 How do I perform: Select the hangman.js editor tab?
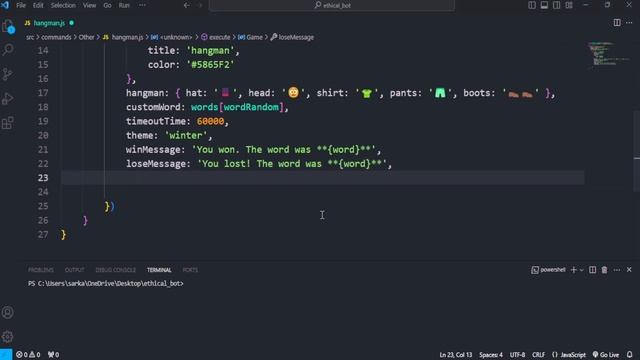[x=49, y=23]
